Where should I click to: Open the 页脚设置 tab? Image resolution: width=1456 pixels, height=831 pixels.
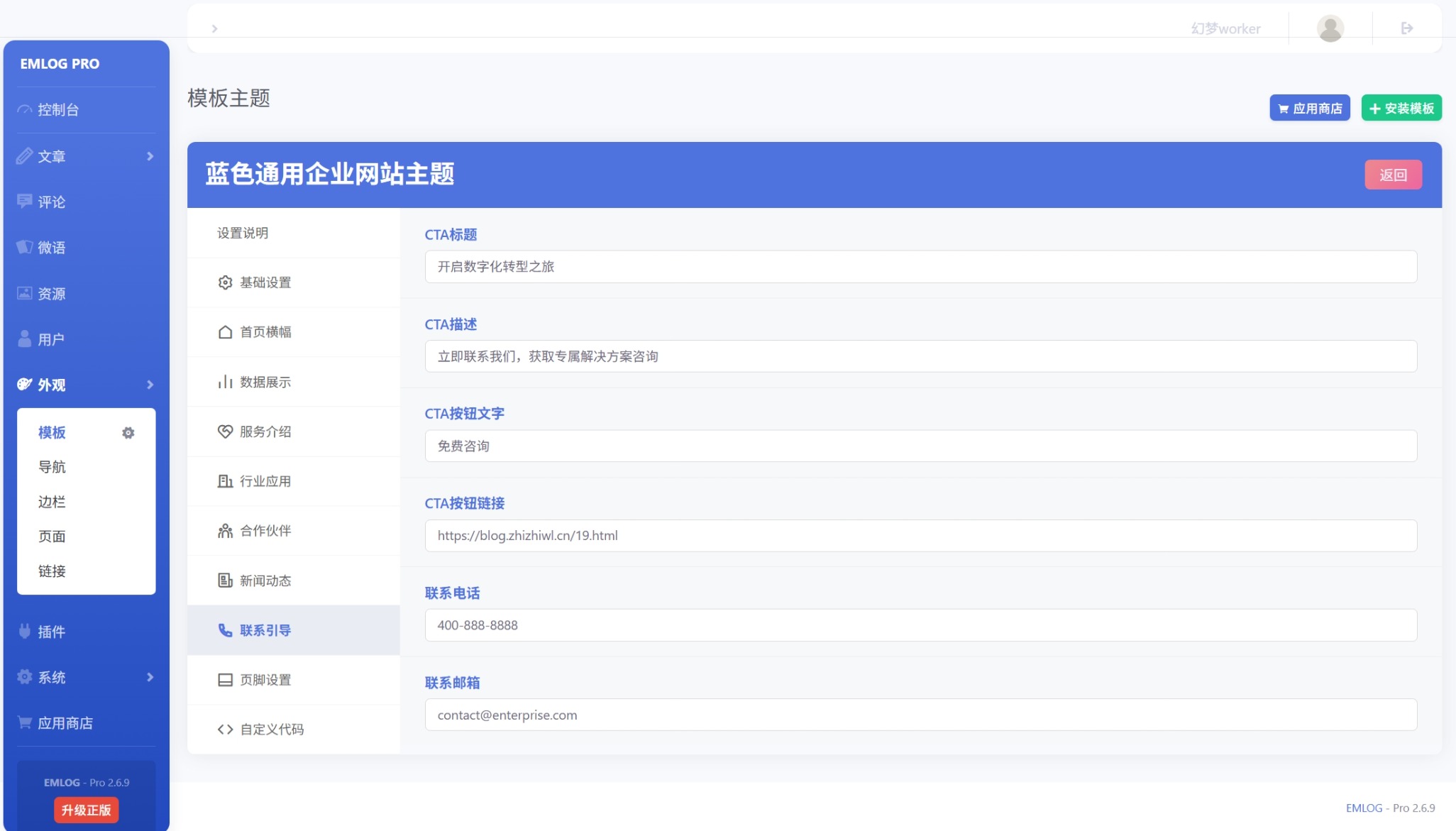pos(265,680)
